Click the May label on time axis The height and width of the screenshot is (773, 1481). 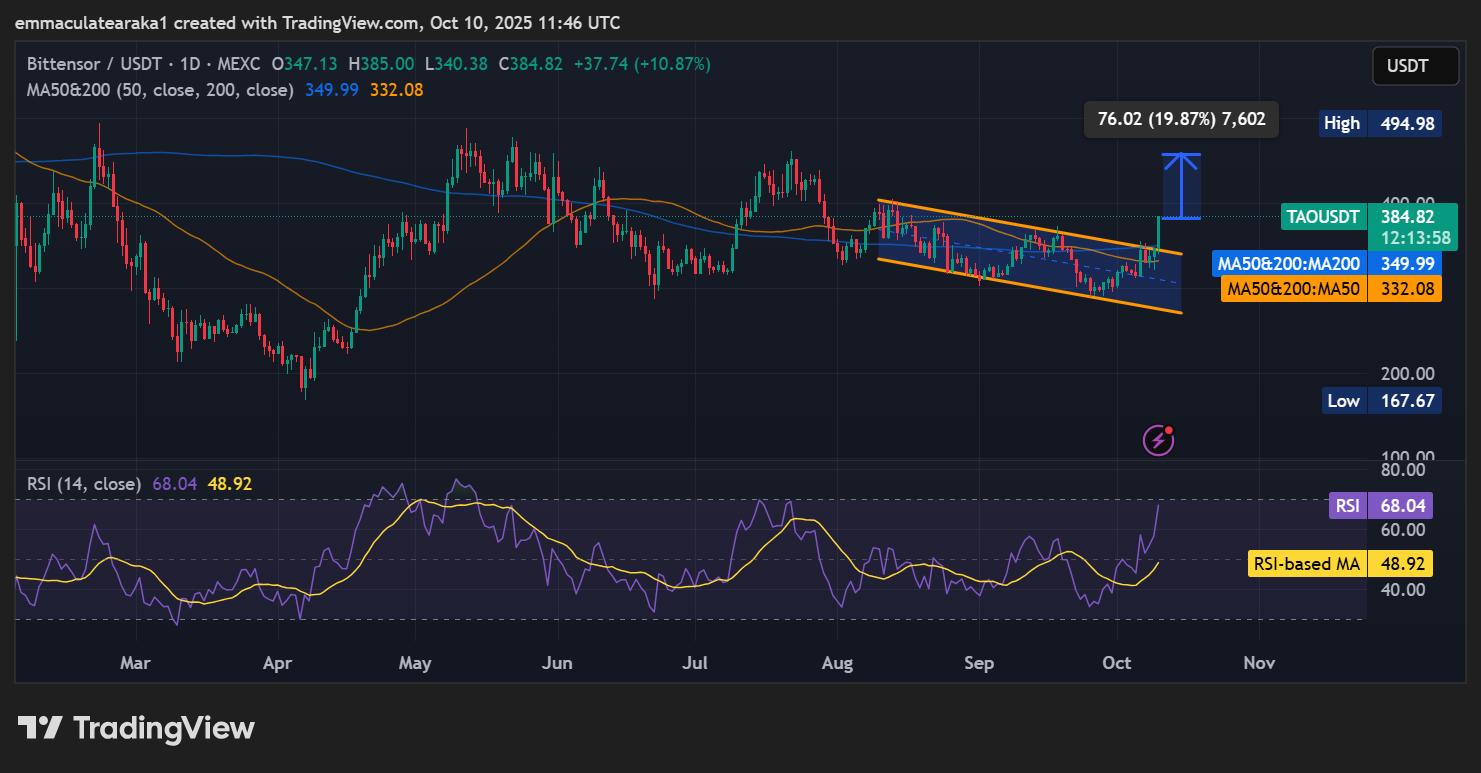(414, 663)
